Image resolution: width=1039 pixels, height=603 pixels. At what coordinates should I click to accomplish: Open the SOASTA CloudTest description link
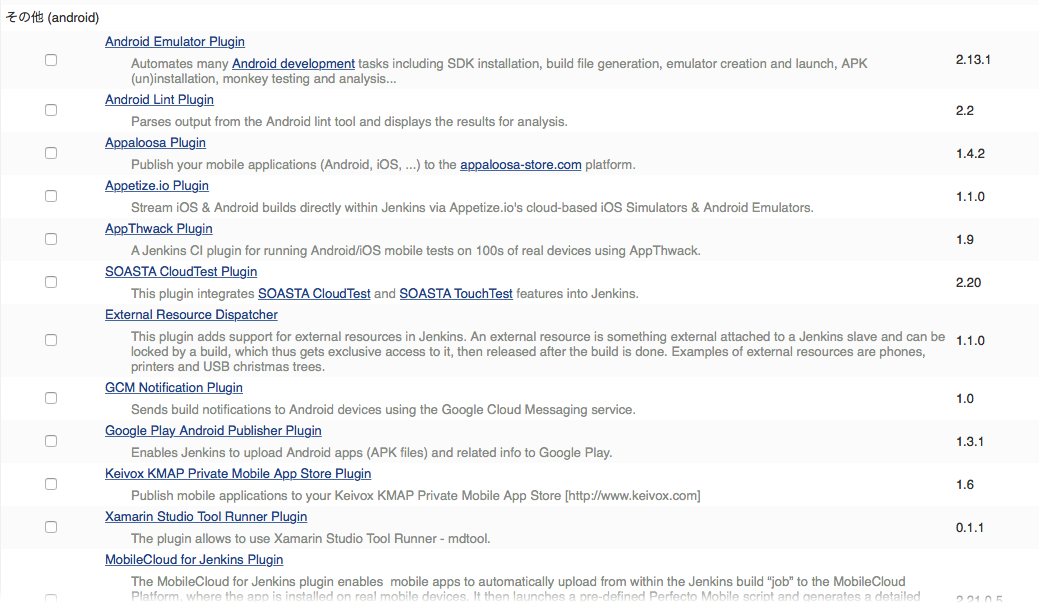(x=314, y=294)
